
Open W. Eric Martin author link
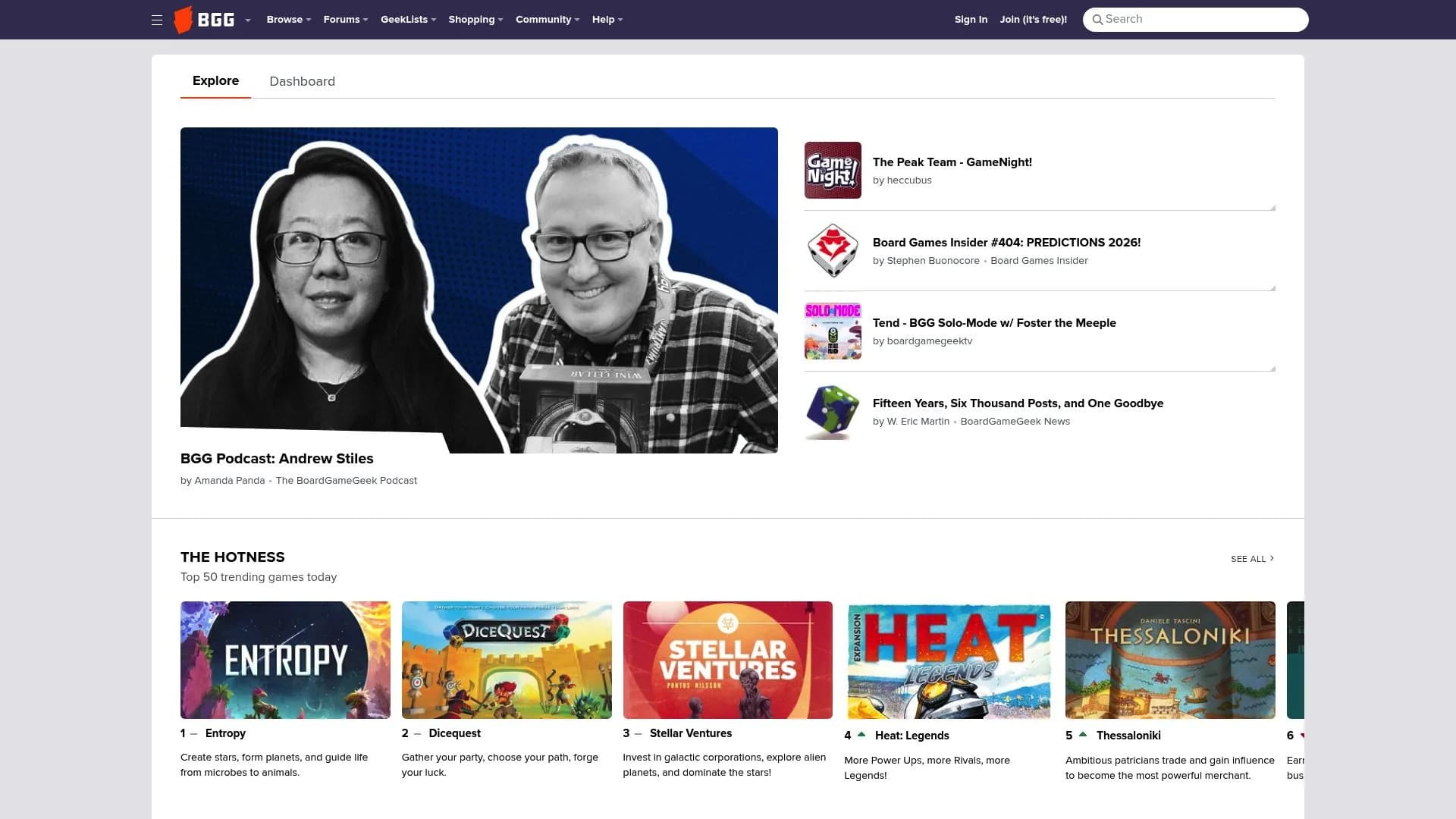[x=918, y=422]
